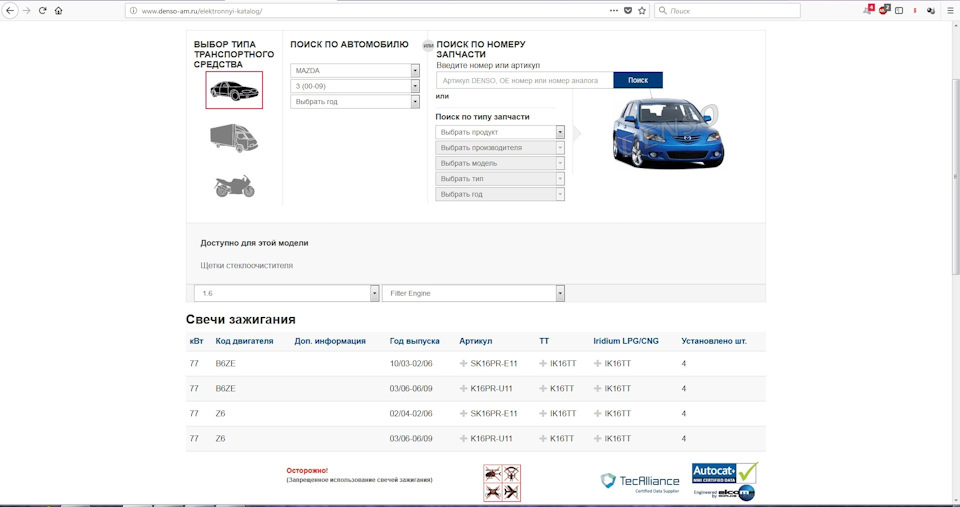Click the blue Mazda 3 car image
The height and width of the screenshot is (507, 960).
(668, 133)
